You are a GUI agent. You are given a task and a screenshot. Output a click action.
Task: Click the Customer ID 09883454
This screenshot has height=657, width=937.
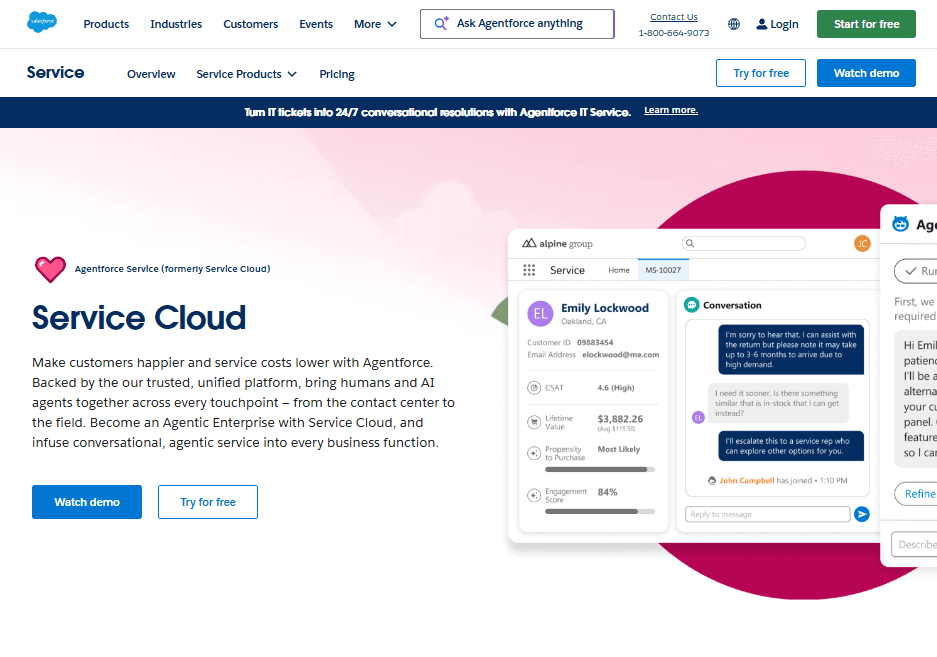[x=595, y=343]
